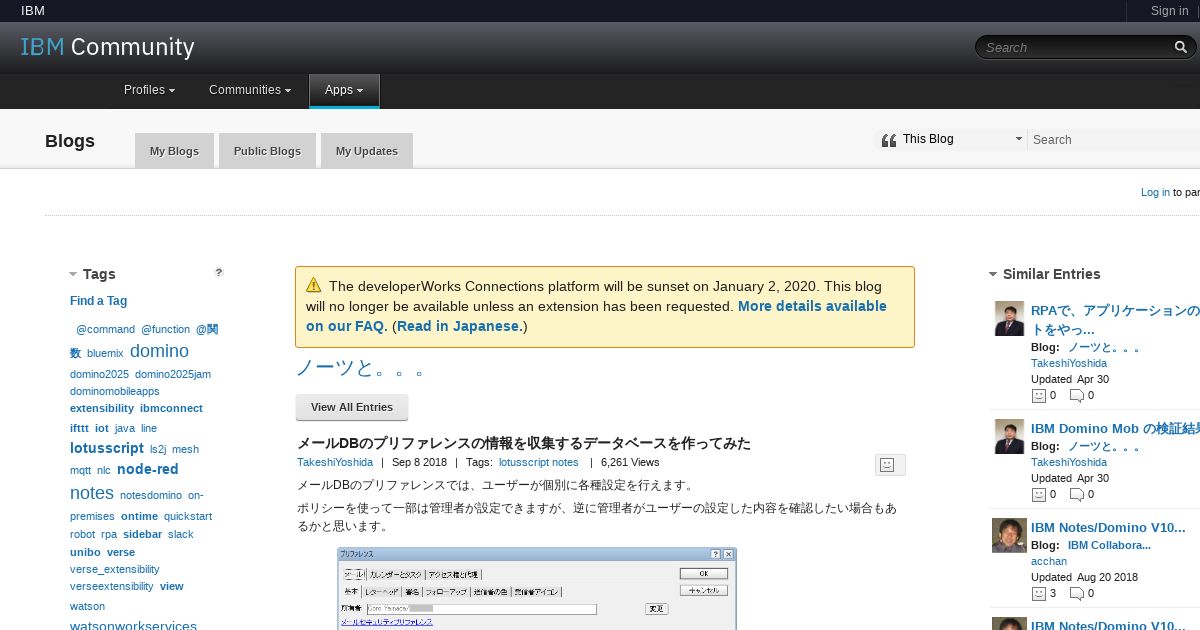Open the Apps dropdown menu
The height and width of the screenshot is (630, 1200).
point(344,90)
